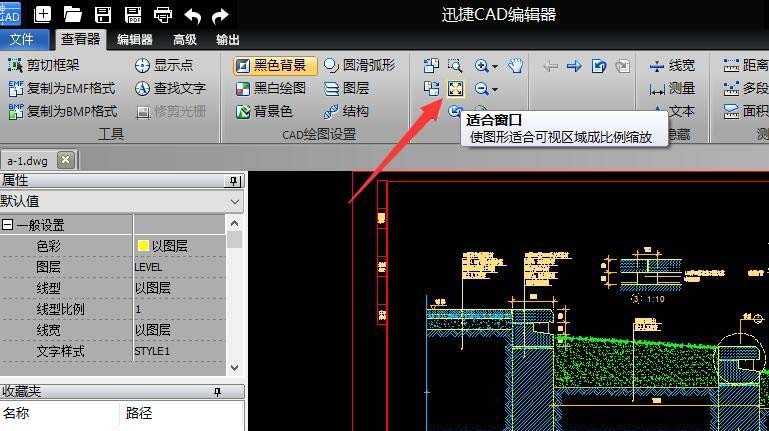
Task: Close the a-1.dwg tab
Action: 66,160
